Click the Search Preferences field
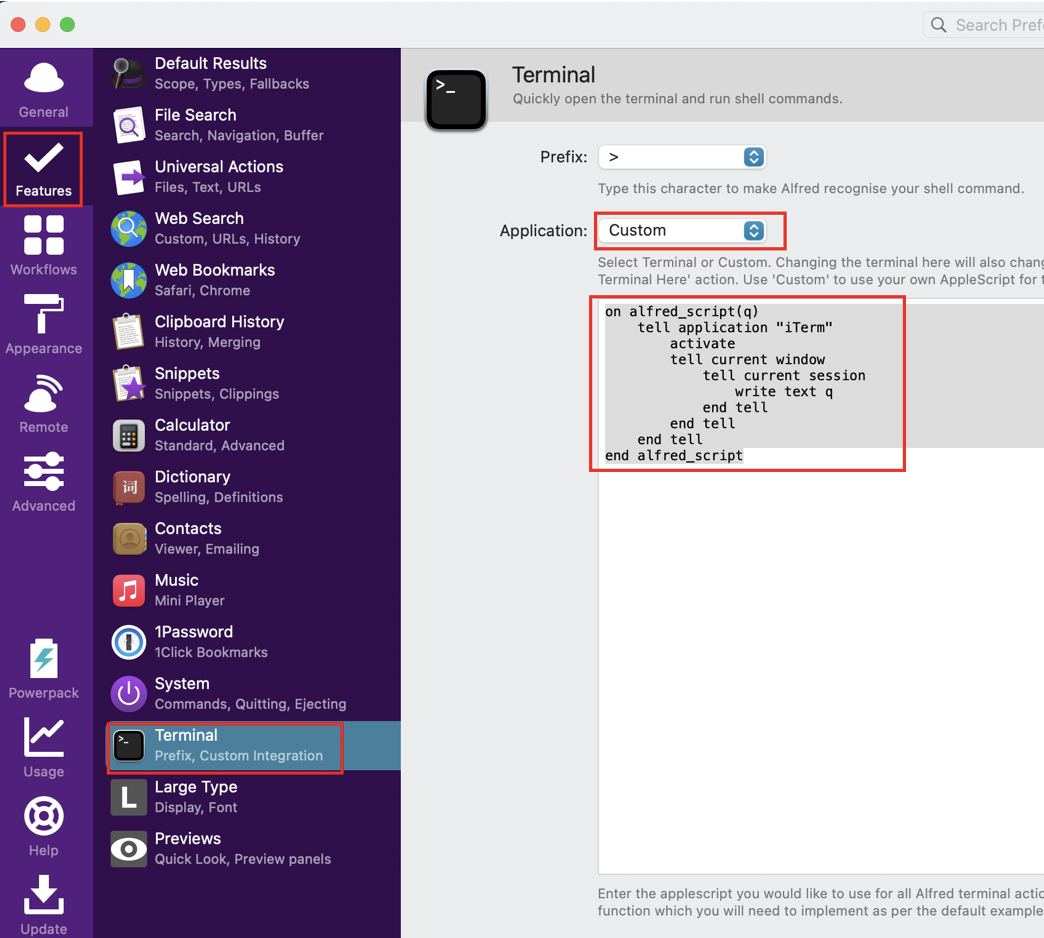 [984, 25]
